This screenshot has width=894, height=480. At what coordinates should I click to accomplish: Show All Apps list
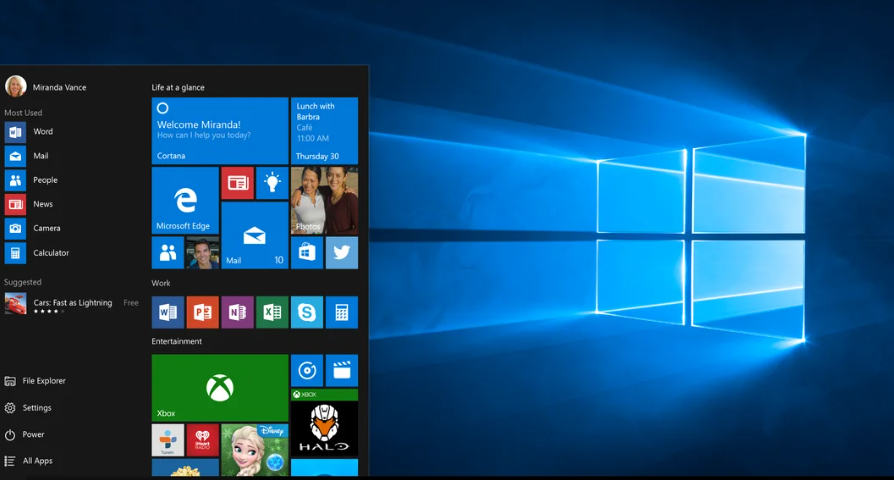pos(29,461)
